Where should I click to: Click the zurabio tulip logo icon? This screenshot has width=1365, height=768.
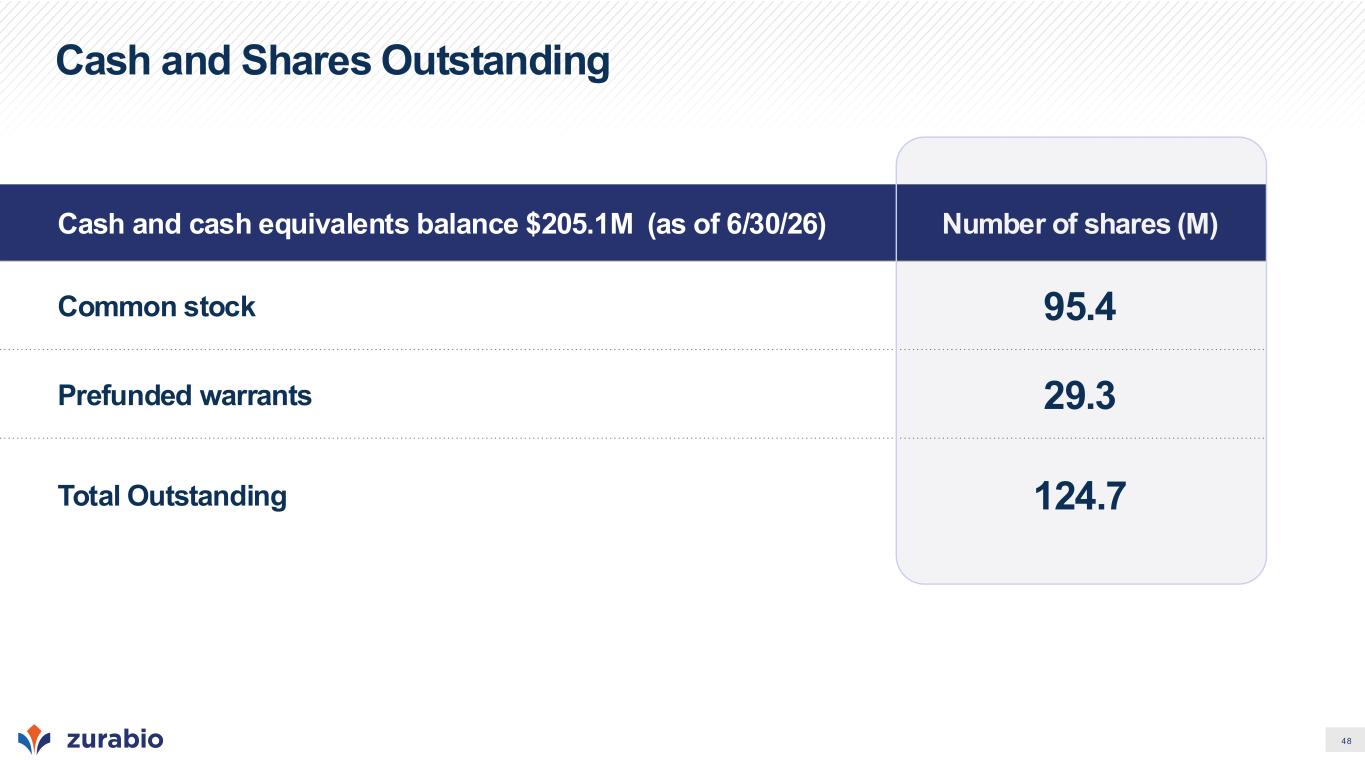34,739
